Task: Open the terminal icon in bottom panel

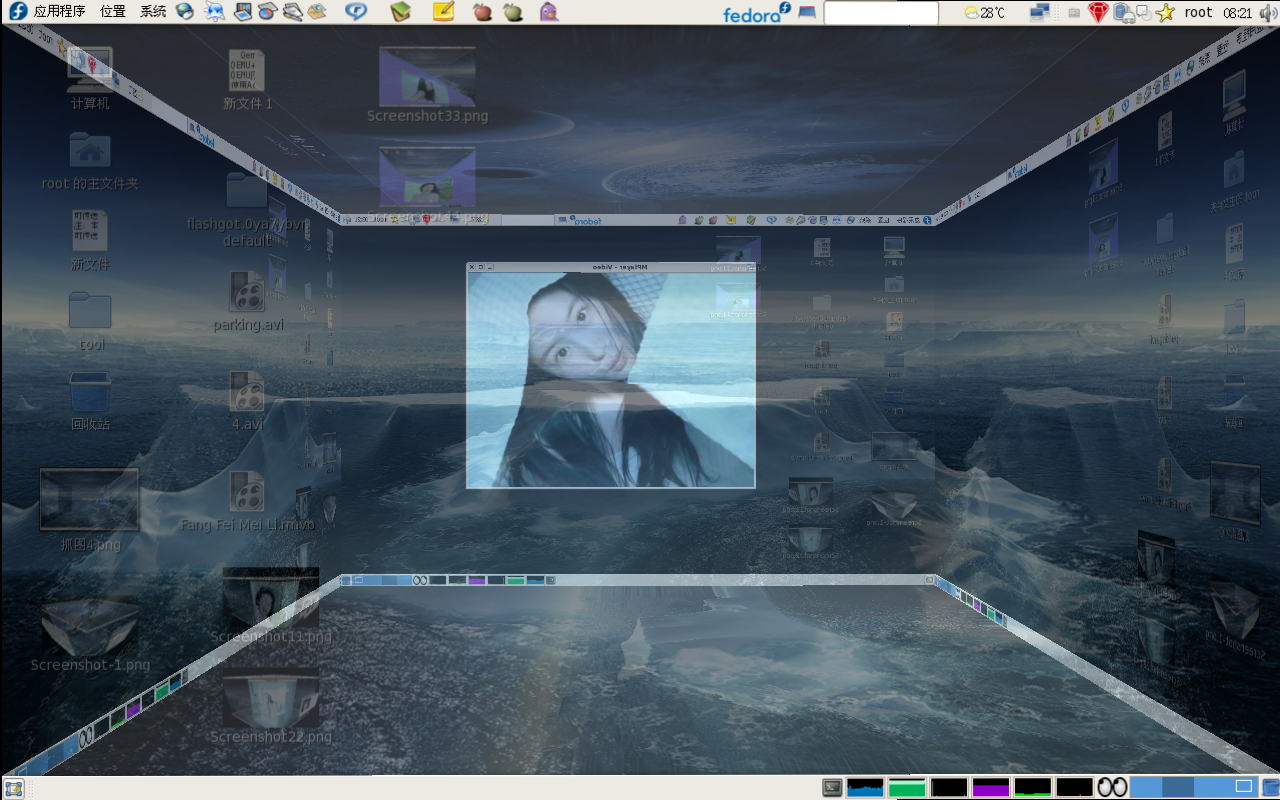Action: [x=832, y=788]
